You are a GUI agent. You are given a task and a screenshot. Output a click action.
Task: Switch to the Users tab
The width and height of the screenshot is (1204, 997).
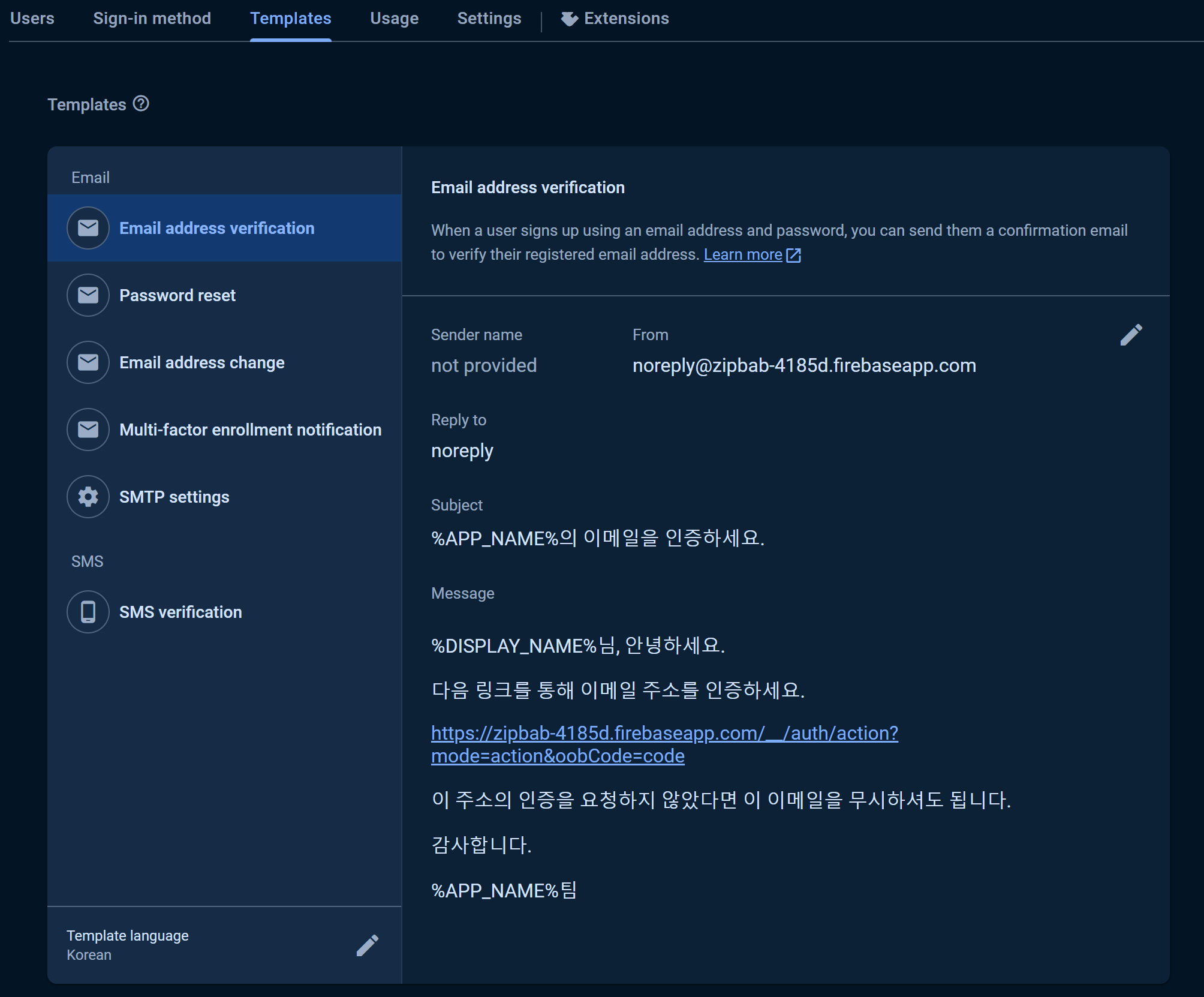click(32, 19)
